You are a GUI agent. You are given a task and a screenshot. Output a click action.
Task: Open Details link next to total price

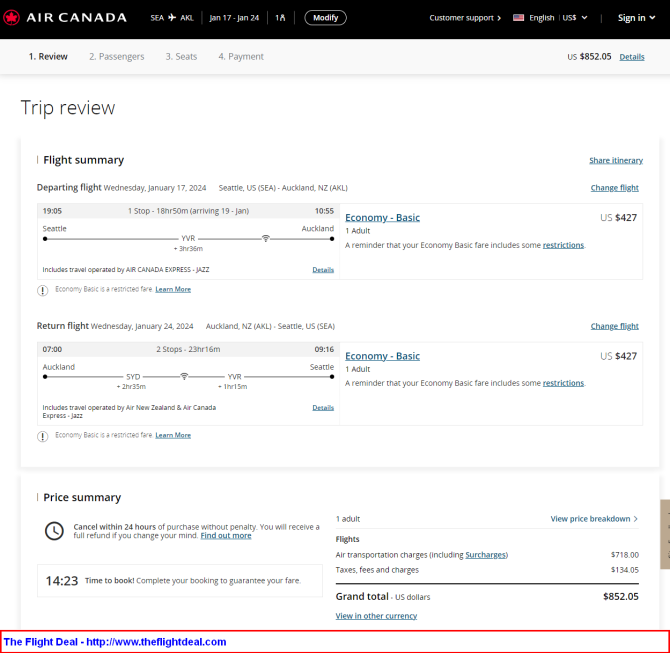tap(632, 57)
